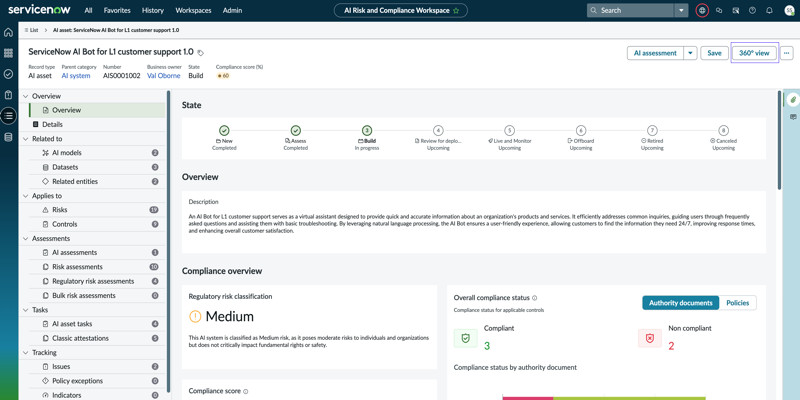Open the Val Oborne business owner link
800x400 pixels.
coord(164,76)
